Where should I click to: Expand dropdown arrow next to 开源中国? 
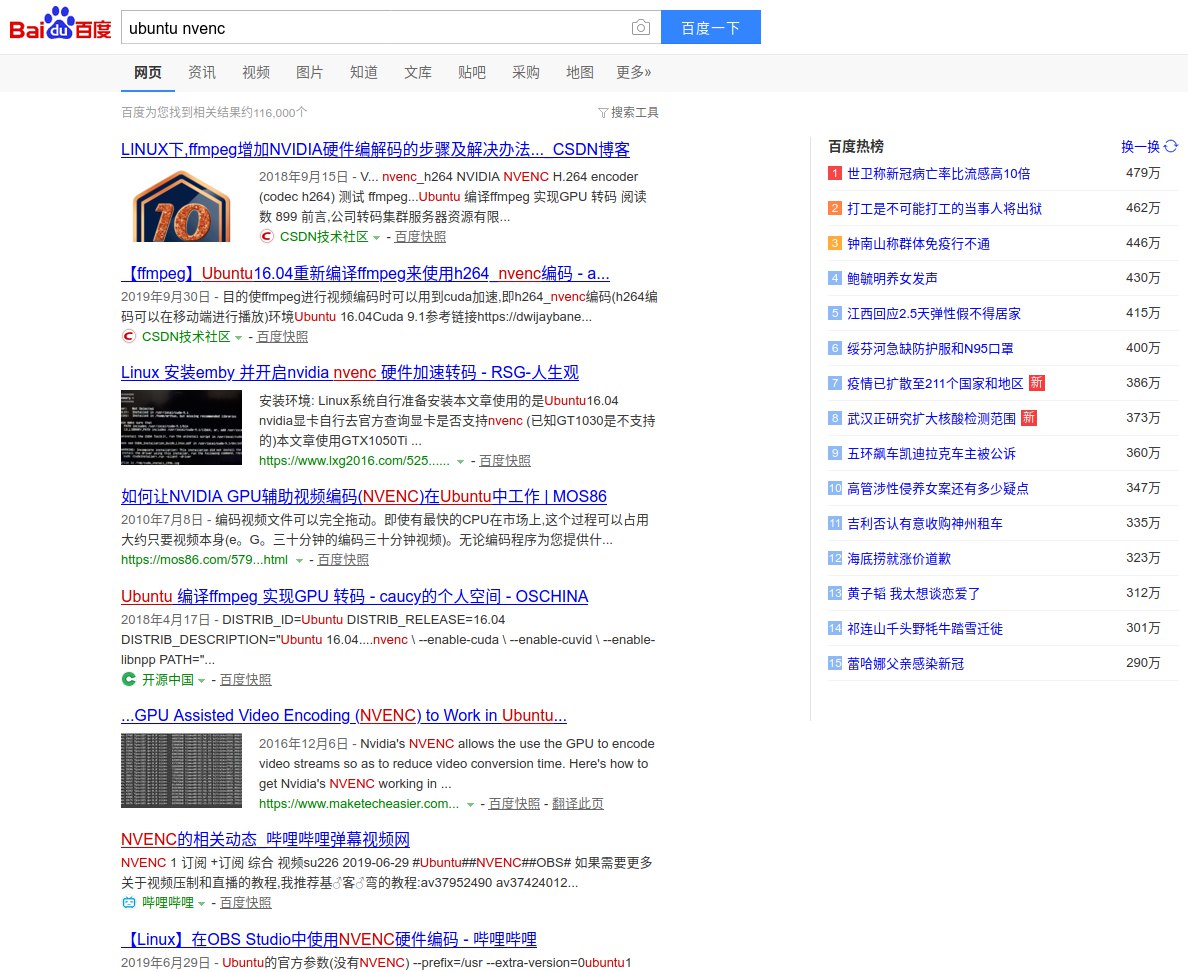(x=202, y=681)
